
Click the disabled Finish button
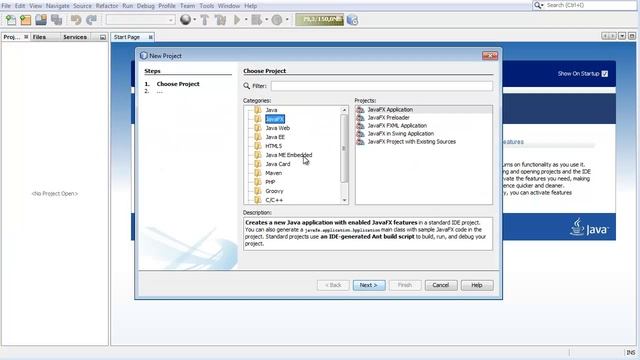tap(404, 285)
